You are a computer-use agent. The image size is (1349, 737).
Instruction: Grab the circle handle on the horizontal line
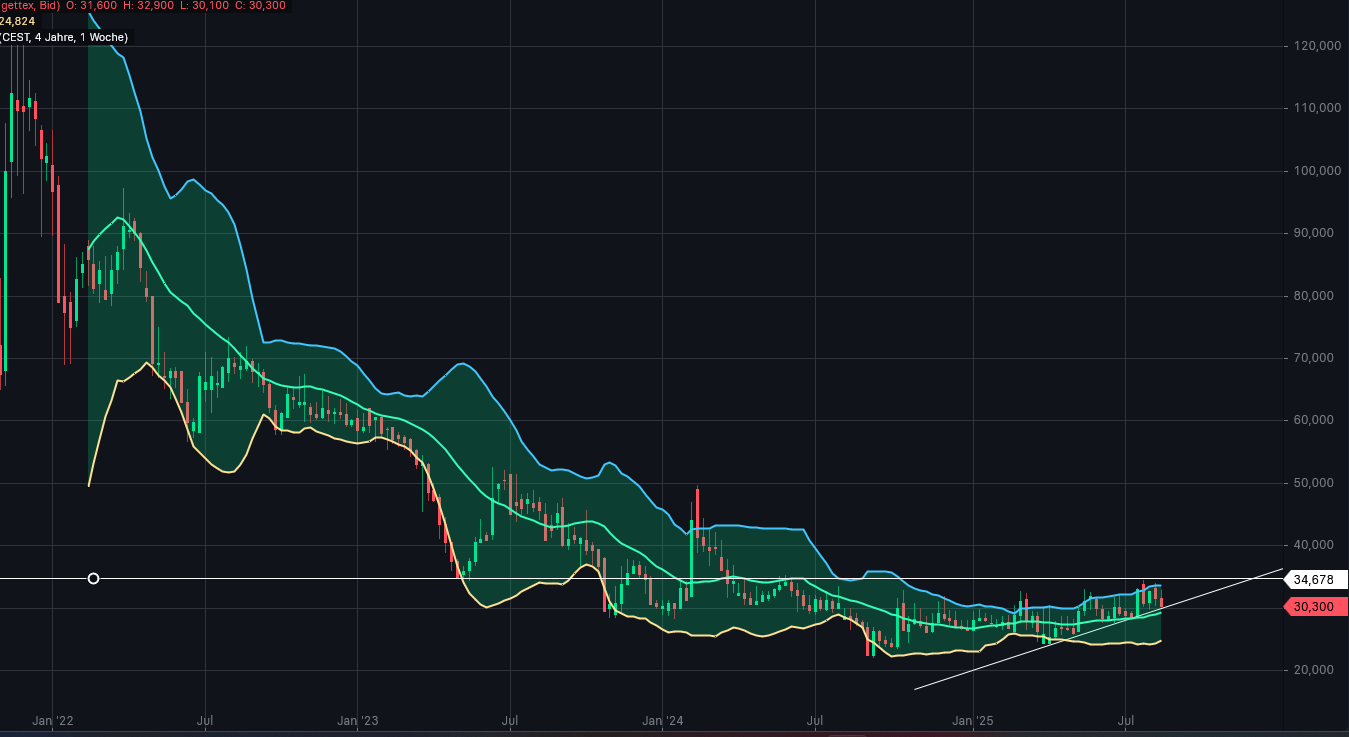pos(94,578)
